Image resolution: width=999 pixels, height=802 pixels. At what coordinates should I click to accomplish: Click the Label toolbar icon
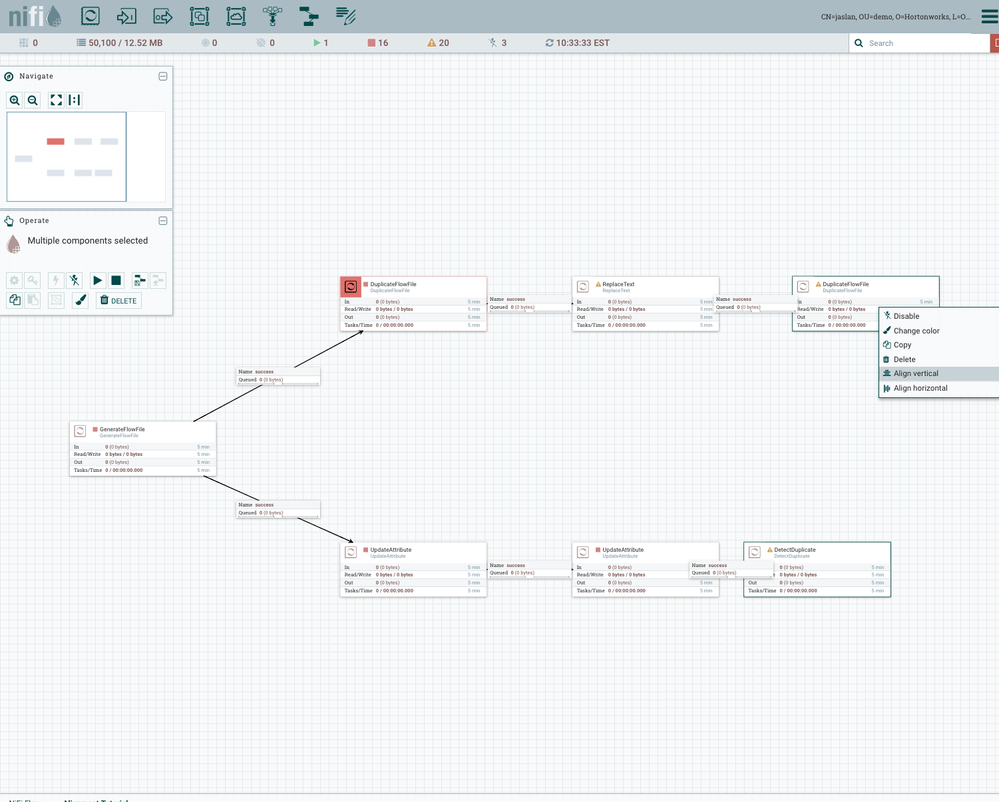tap(345, 16)
